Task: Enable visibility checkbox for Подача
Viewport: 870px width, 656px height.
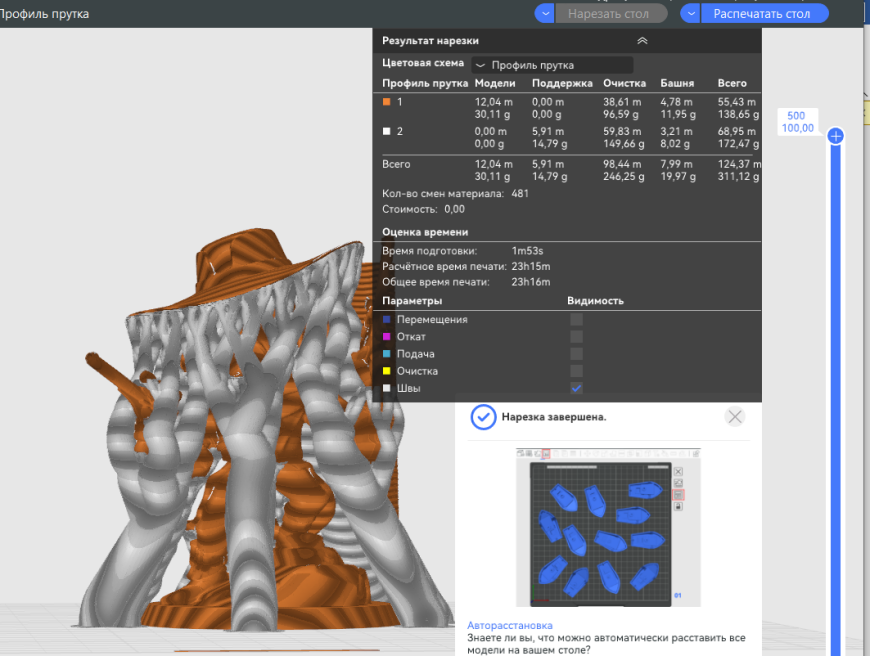Action: 575,353
